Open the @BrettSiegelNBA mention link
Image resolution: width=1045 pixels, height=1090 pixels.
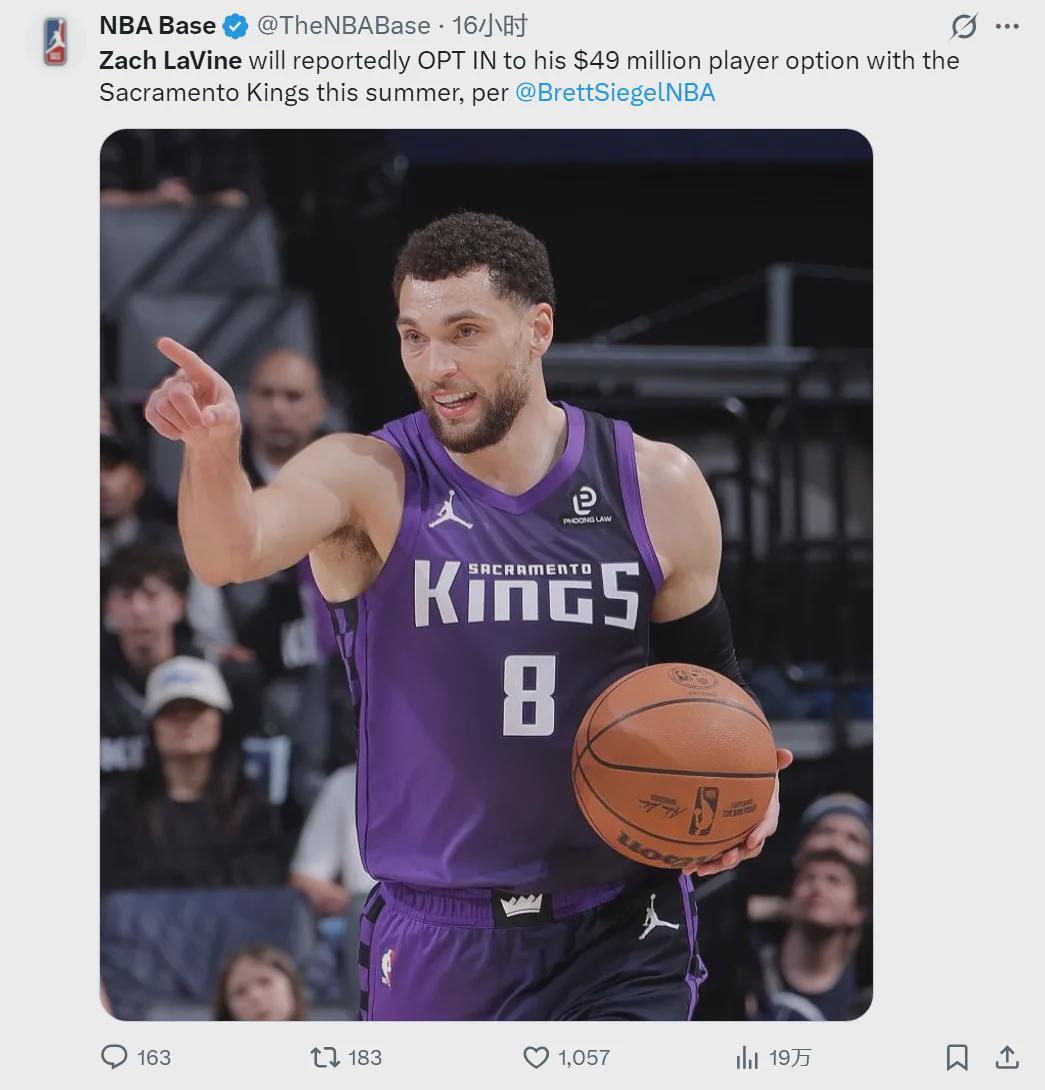[x=615, y=93]
